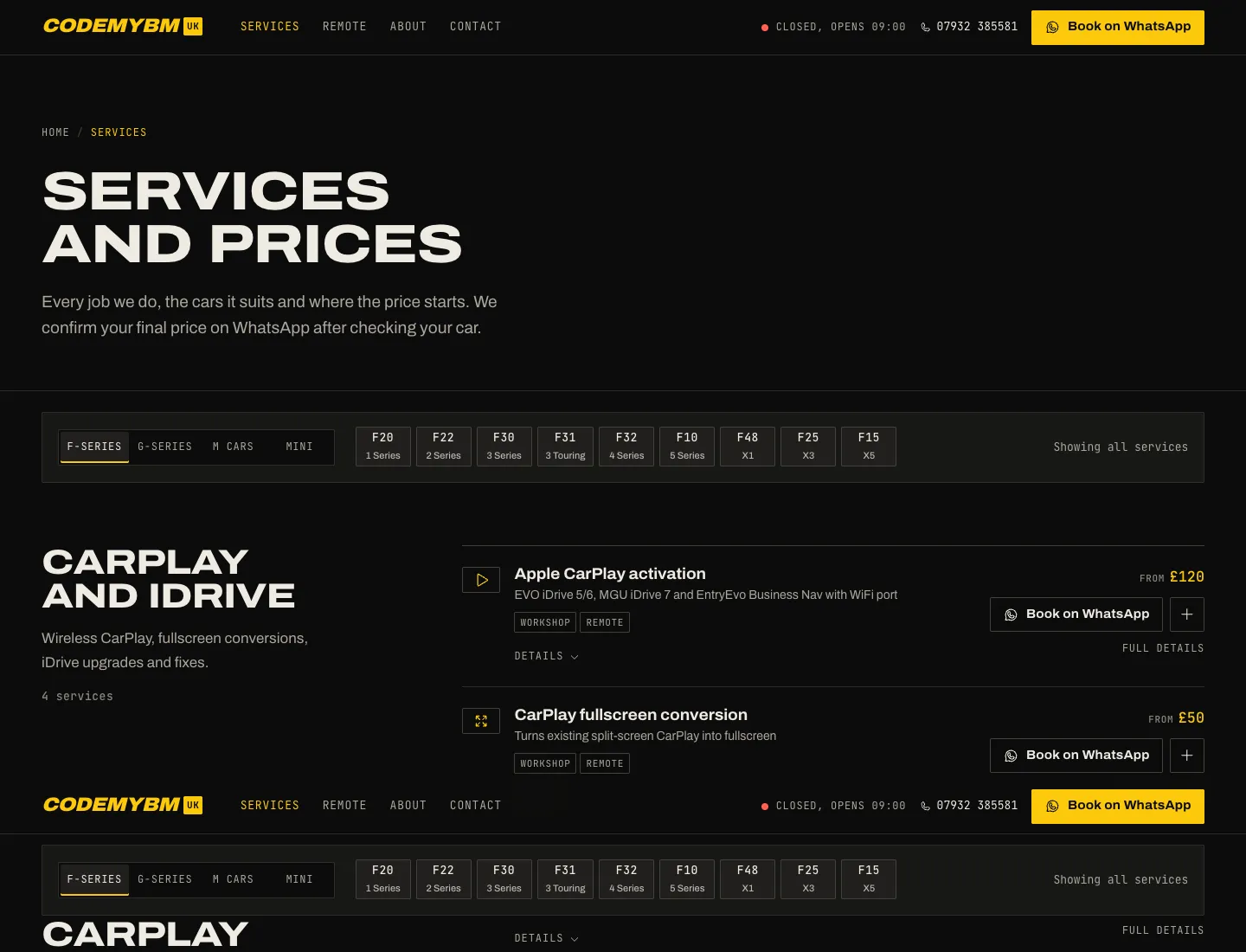Expand the DETAILS toggle below the lower filter bar
This screenshot has height=952, width=1246.
coord(547,938)
